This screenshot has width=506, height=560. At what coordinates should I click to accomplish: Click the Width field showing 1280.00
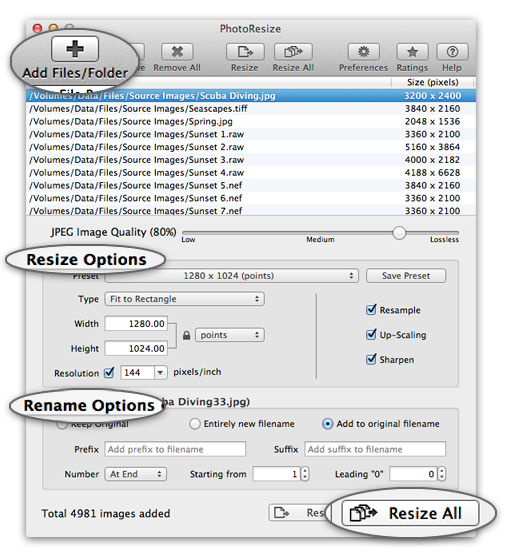[x=136, y=324]
